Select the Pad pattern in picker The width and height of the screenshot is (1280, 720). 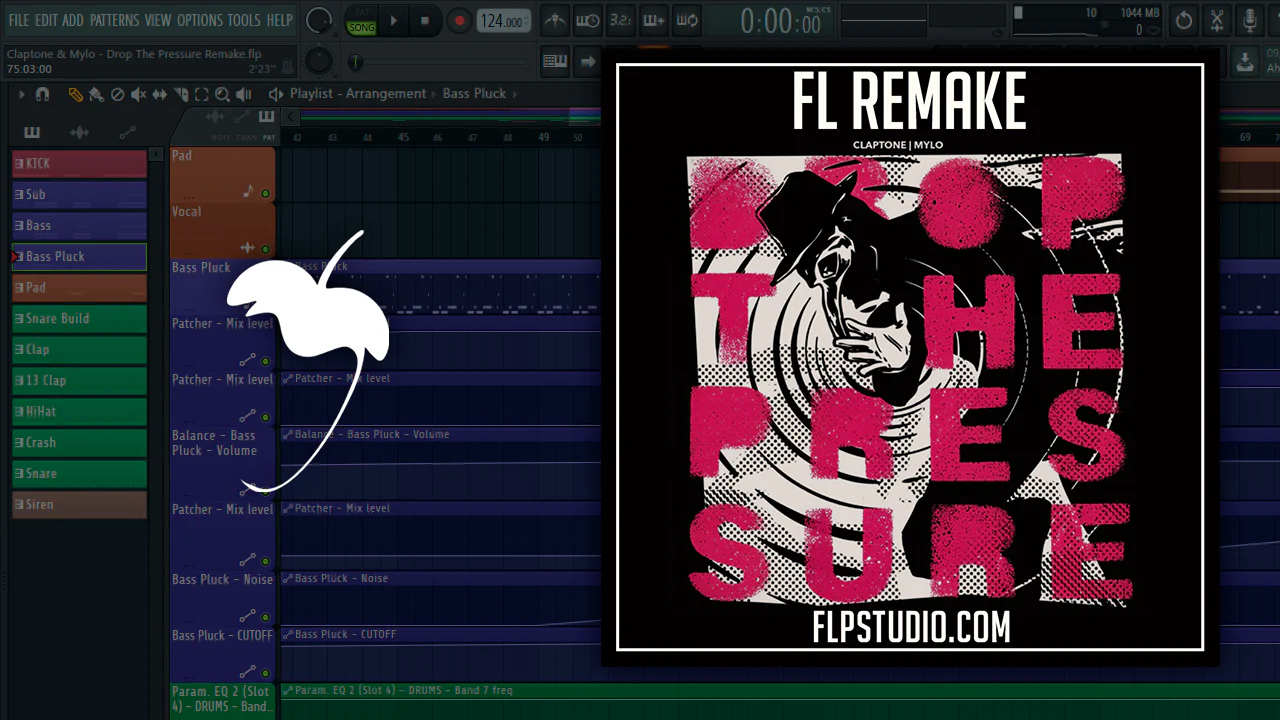click(x=79, y=287)
